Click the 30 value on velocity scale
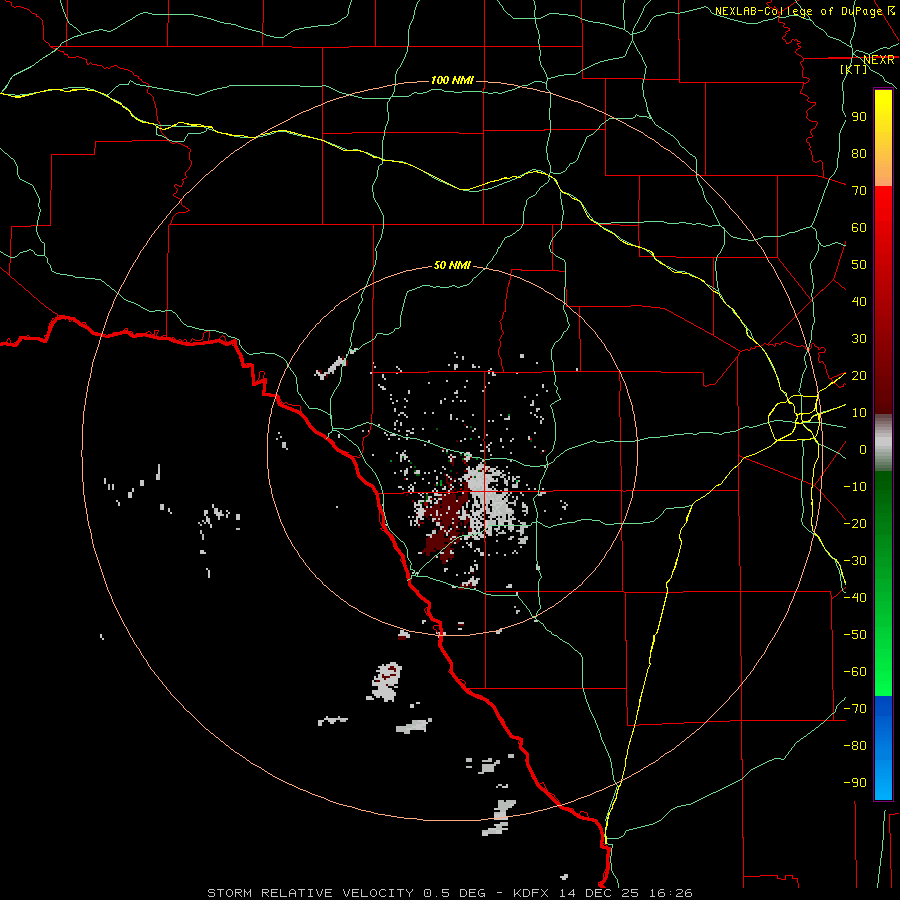 pos(859,339)
